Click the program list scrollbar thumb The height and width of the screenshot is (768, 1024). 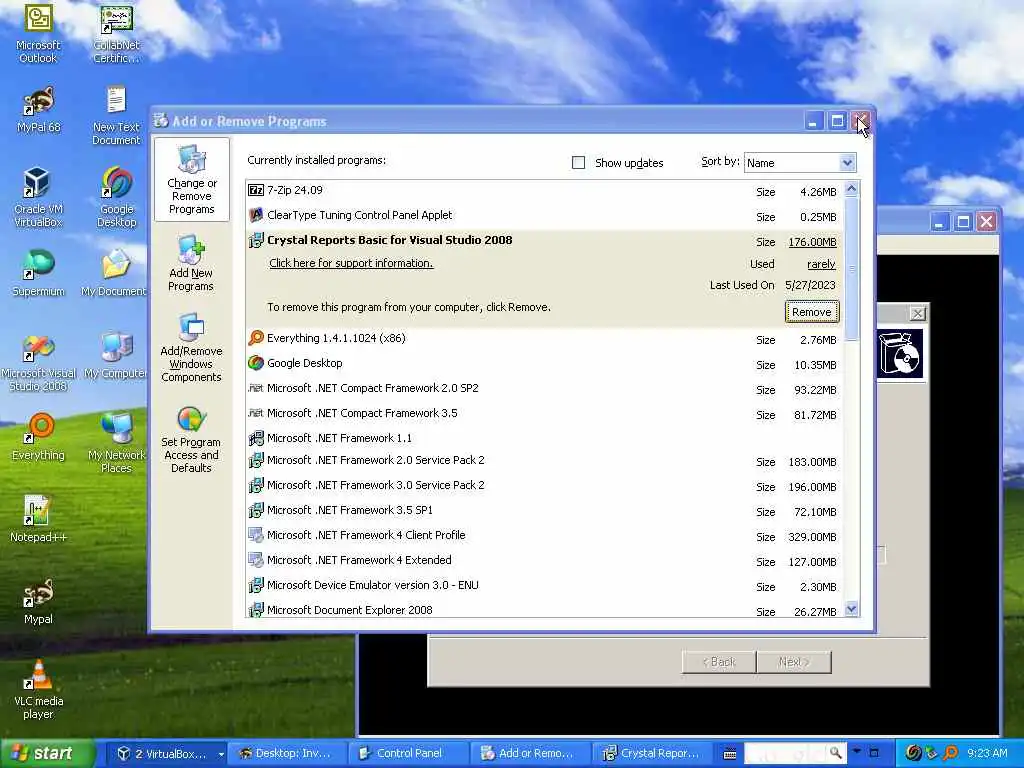coord(851,269)
